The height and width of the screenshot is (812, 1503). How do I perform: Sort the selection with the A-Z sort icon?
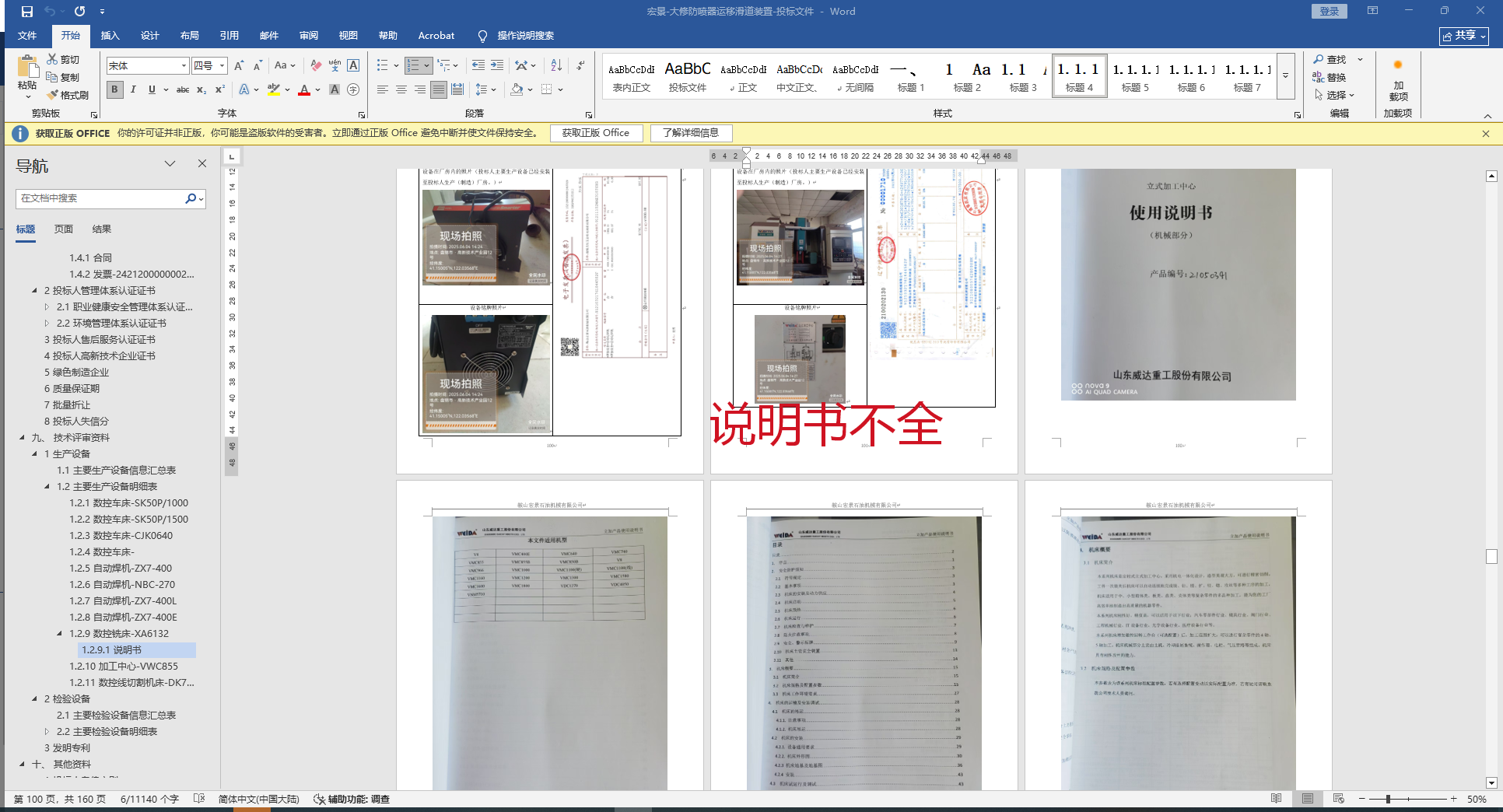[556, 66]
